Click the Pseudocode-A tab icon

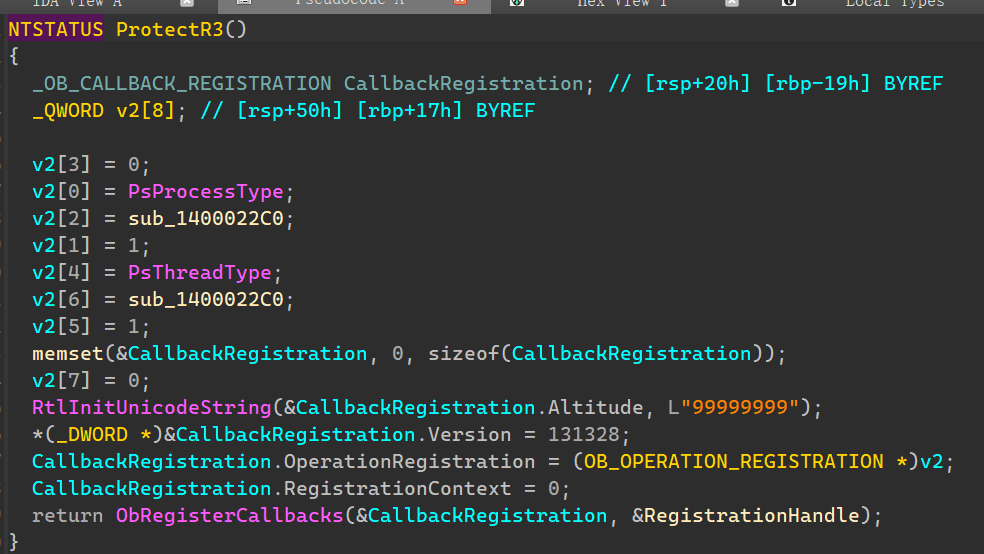[243, 3]
